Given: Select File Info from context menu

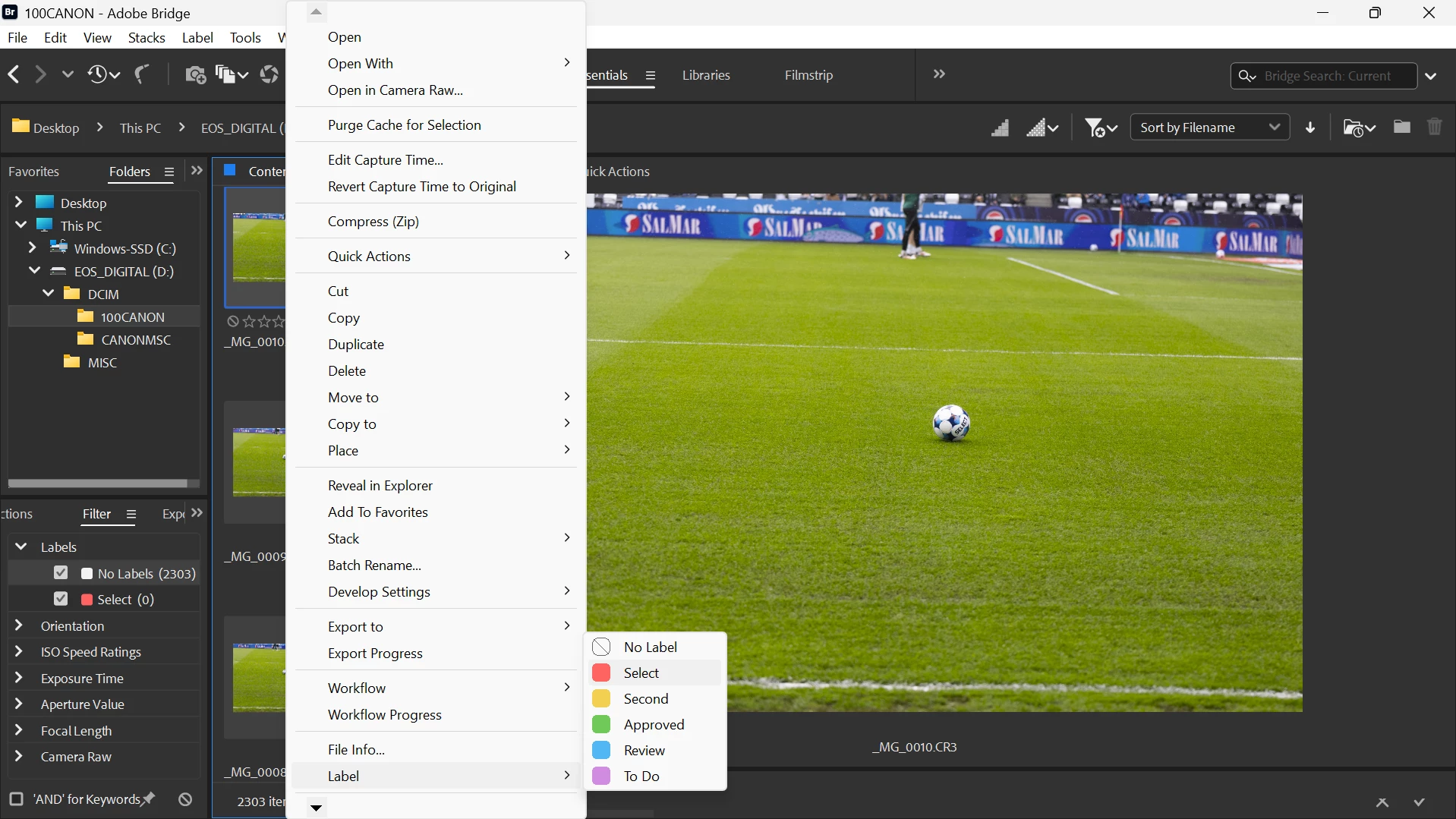Looking at the screenshot, I should click(436, 750).
